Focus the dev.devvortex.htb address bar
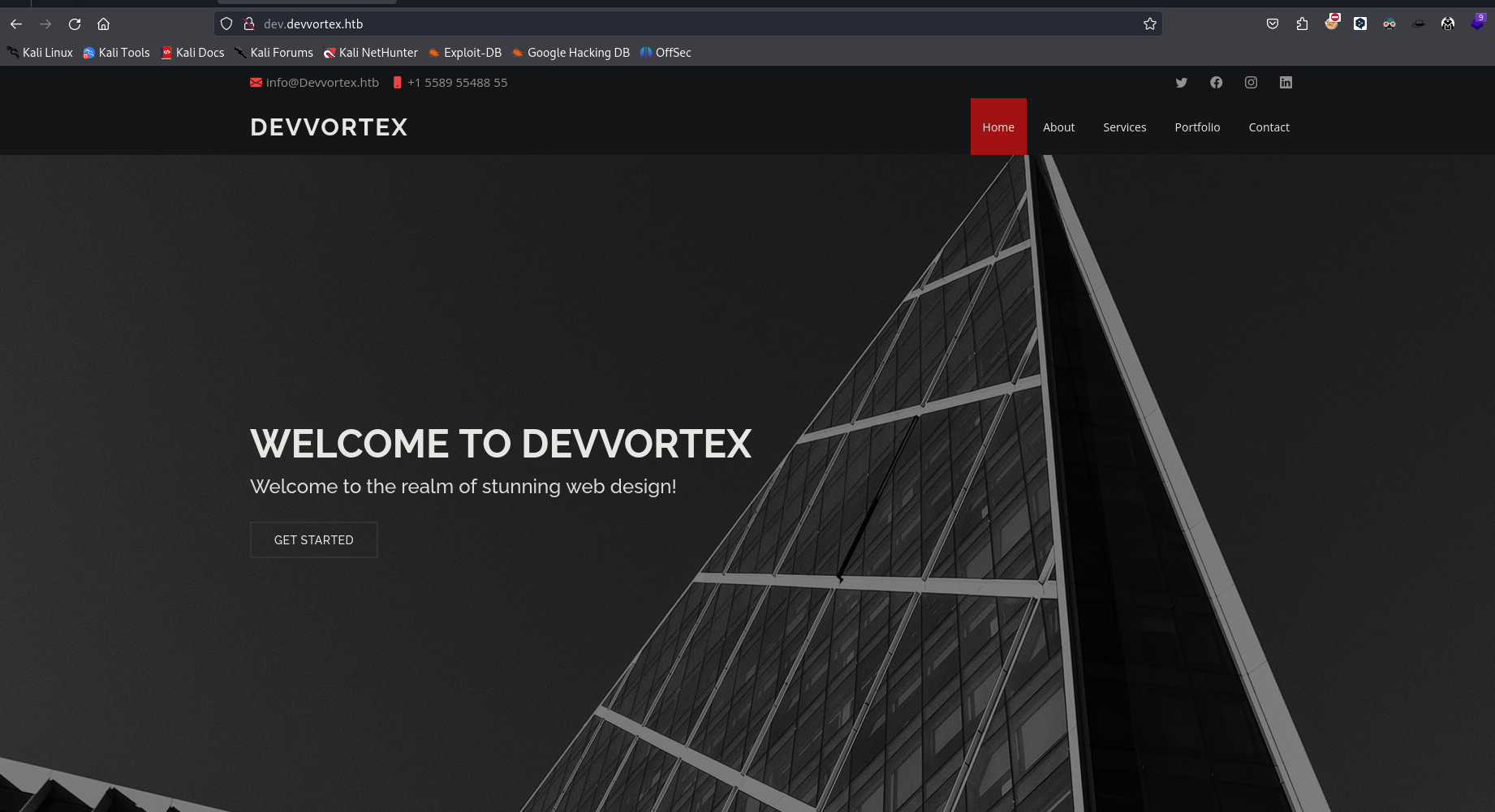This screenshot has width=1495, height=812. (649, 24)
